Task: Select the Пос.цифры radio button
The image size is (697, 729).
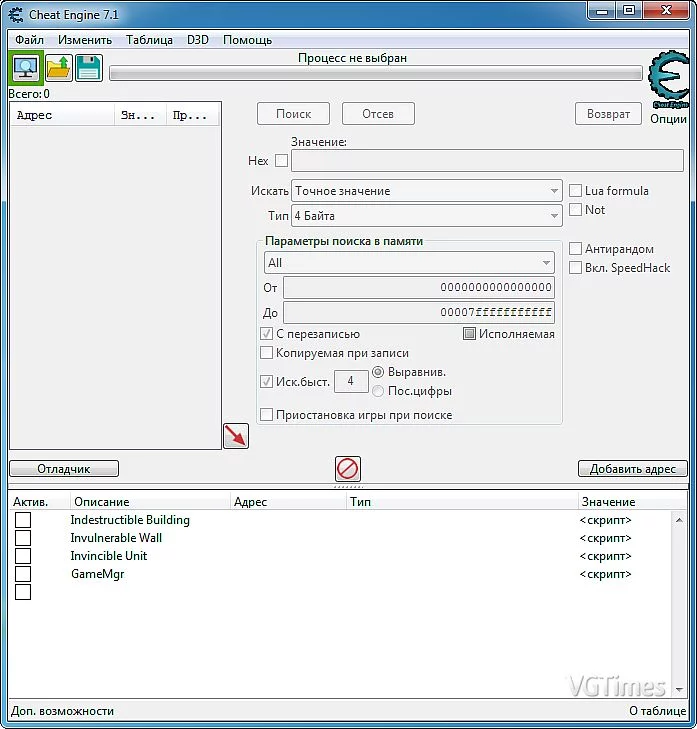Action: click(378, 391)
